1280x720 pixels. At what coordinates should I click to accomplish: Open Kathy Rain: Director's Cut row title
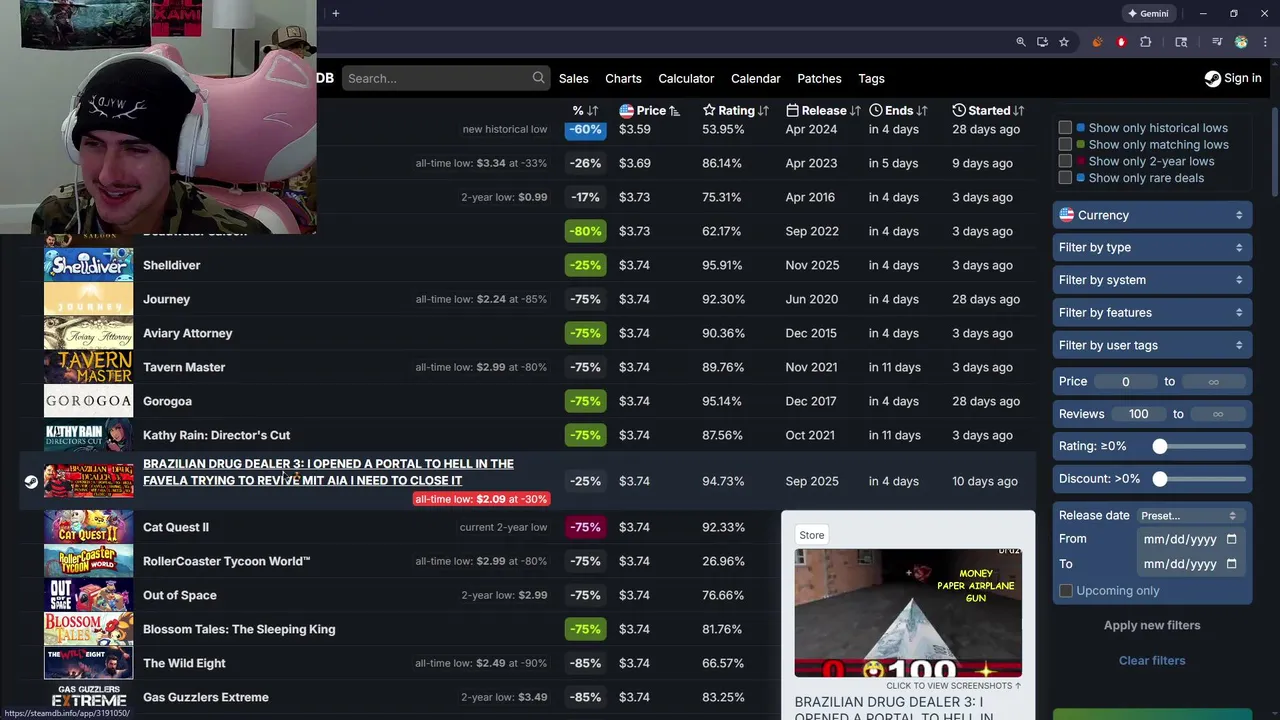point(216,435)
